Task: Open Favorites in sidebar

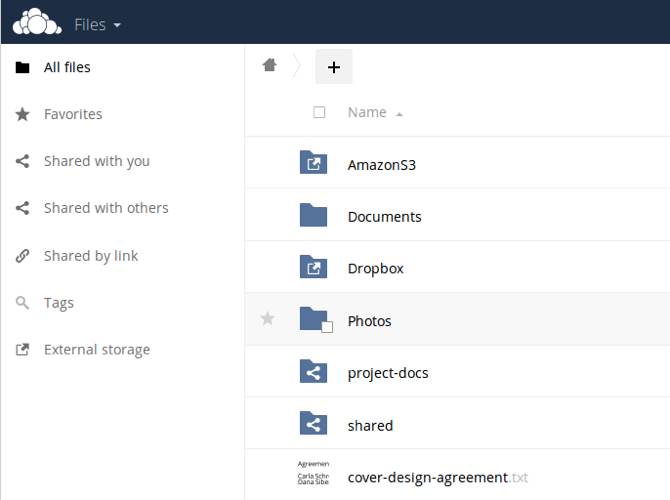Action: (x=73, y=114)
